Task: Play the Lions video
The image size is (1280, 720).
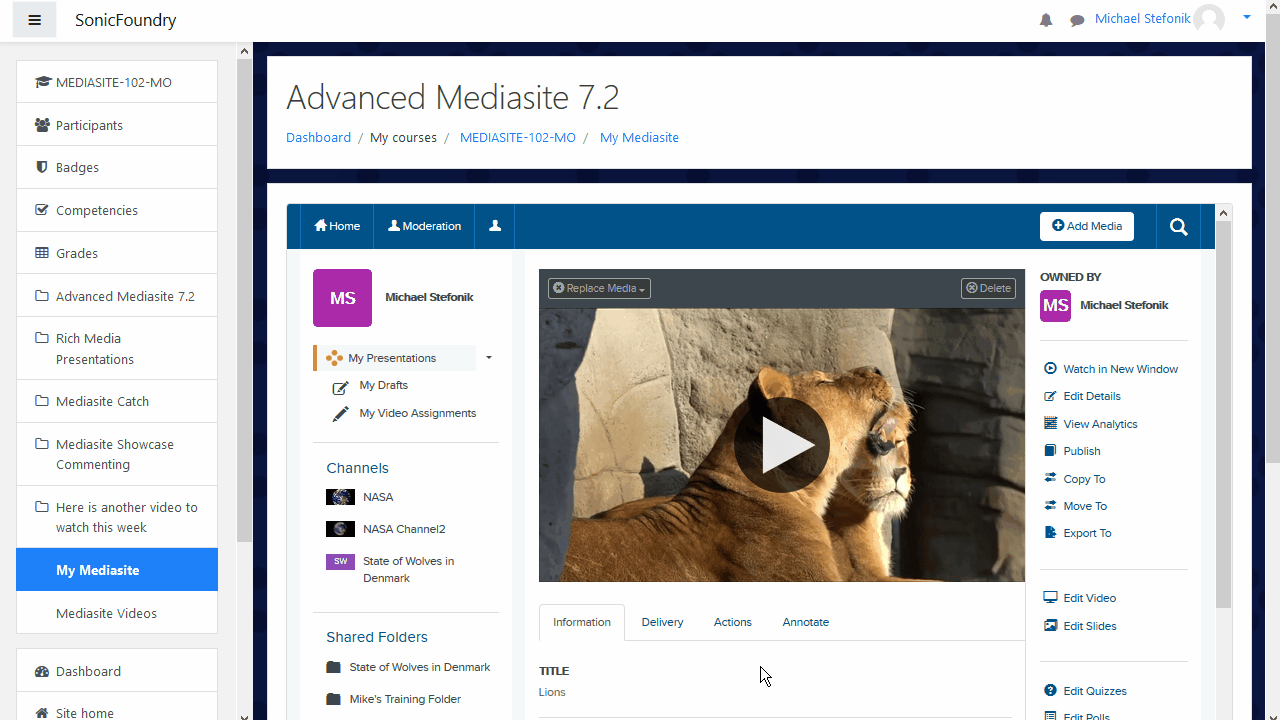Action: [782, 445]
